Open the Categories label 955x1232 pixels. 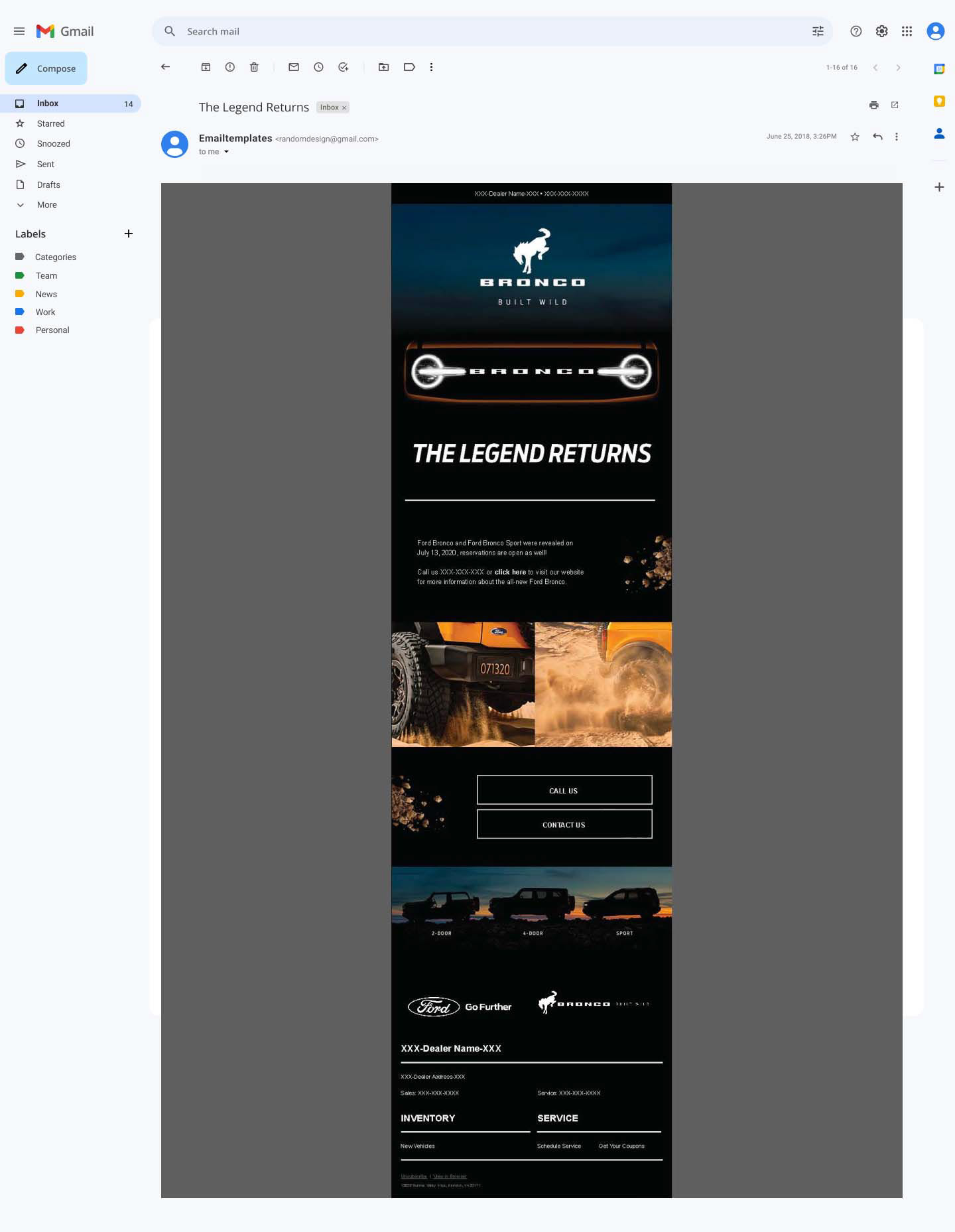tap(56, 257)
